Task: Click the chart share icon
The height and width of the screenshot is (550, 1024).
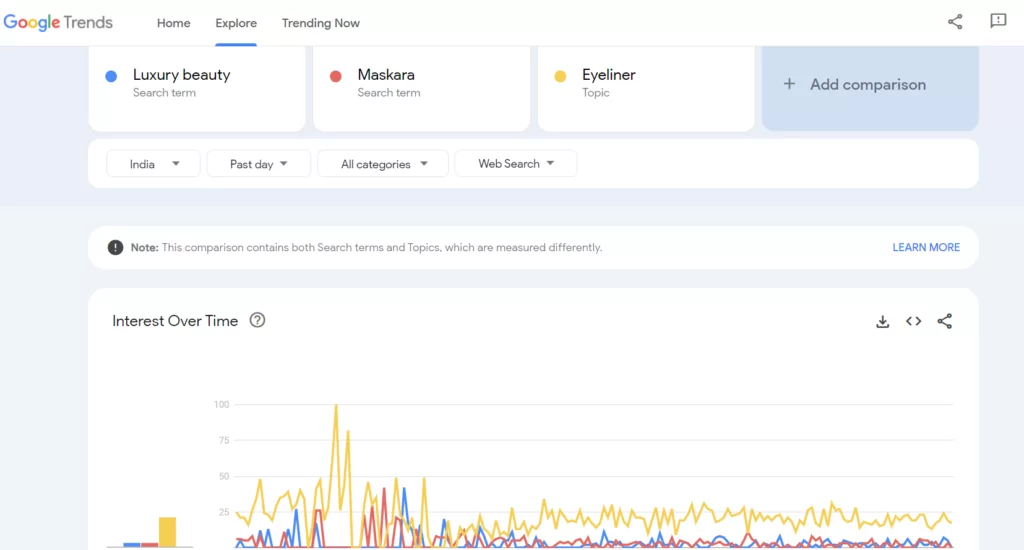Action: click(x=944, y=321)
